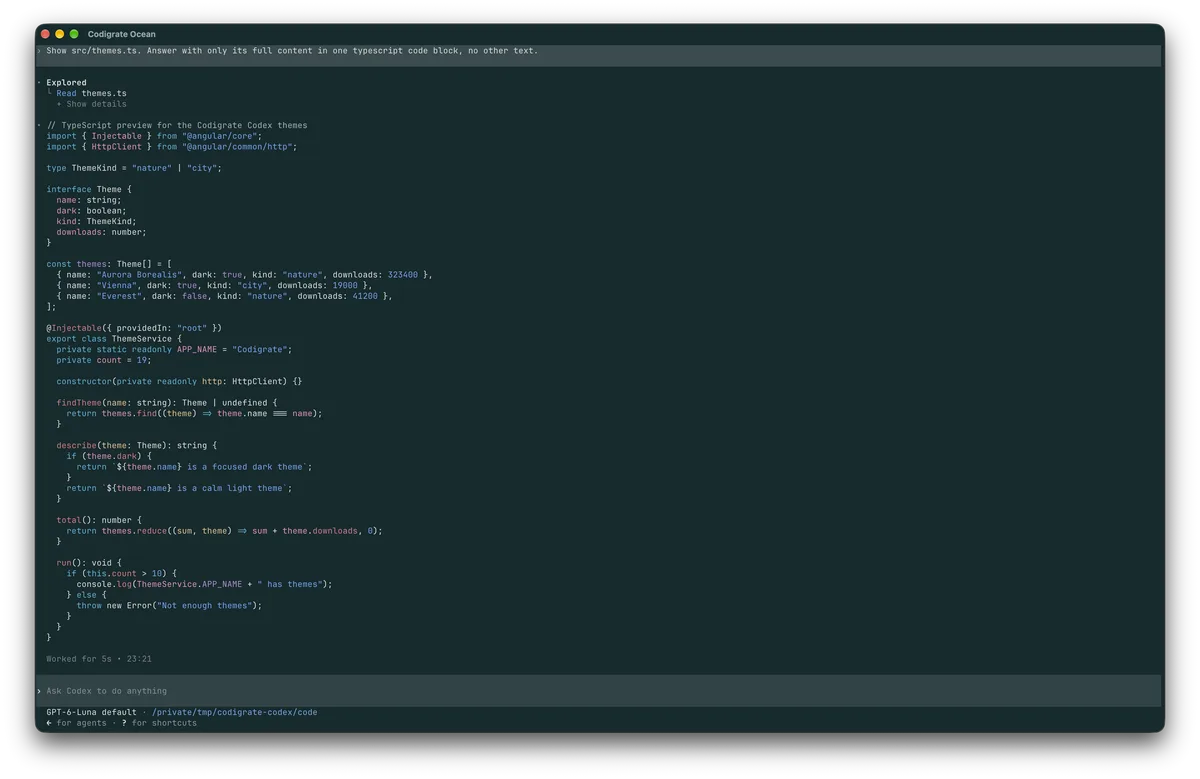
Task: Click the 'describe(theme: Theme): string {' line
Action: point(137,445)
